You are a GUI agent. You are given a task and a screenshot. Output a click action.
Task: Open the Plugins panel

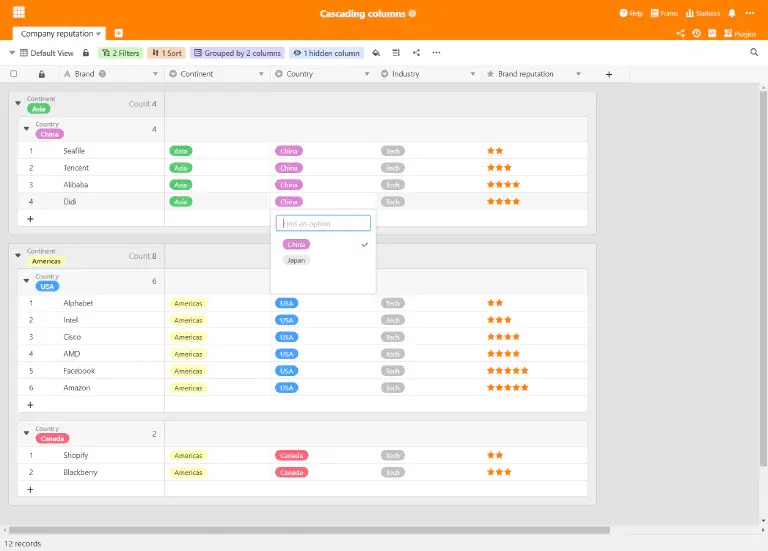point(740,33)
